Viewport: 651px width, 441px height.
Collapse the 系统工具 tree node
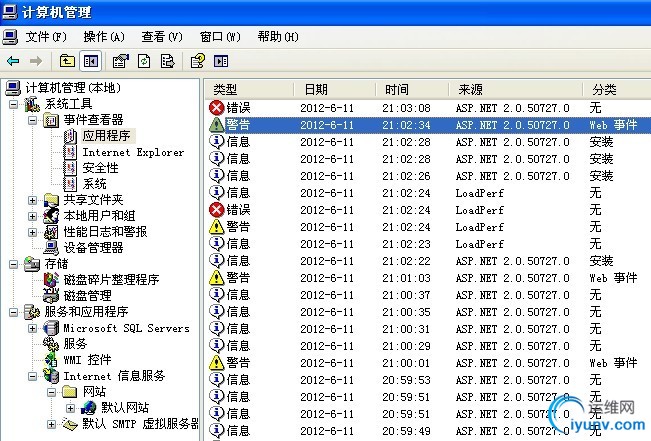point(13,104)
